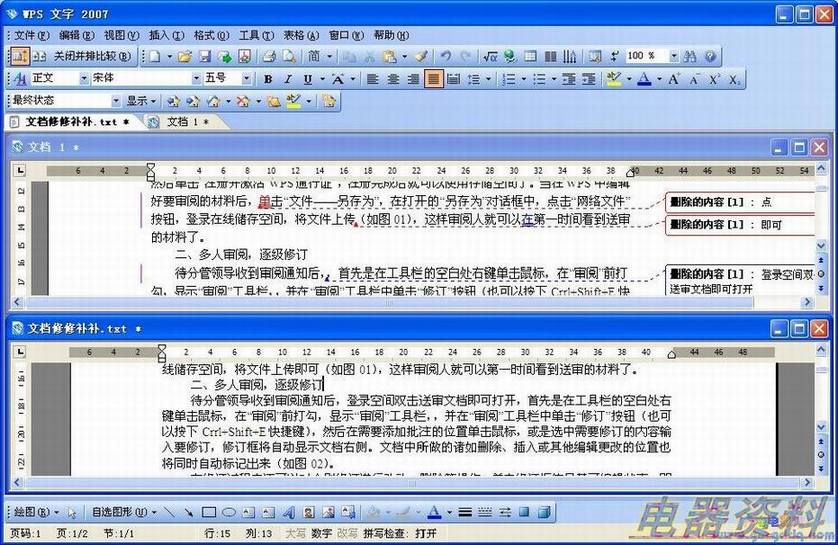Increase indent icon in formatting toolbar
This screenshot has width=838, height=545.
(x=588, y=79)
